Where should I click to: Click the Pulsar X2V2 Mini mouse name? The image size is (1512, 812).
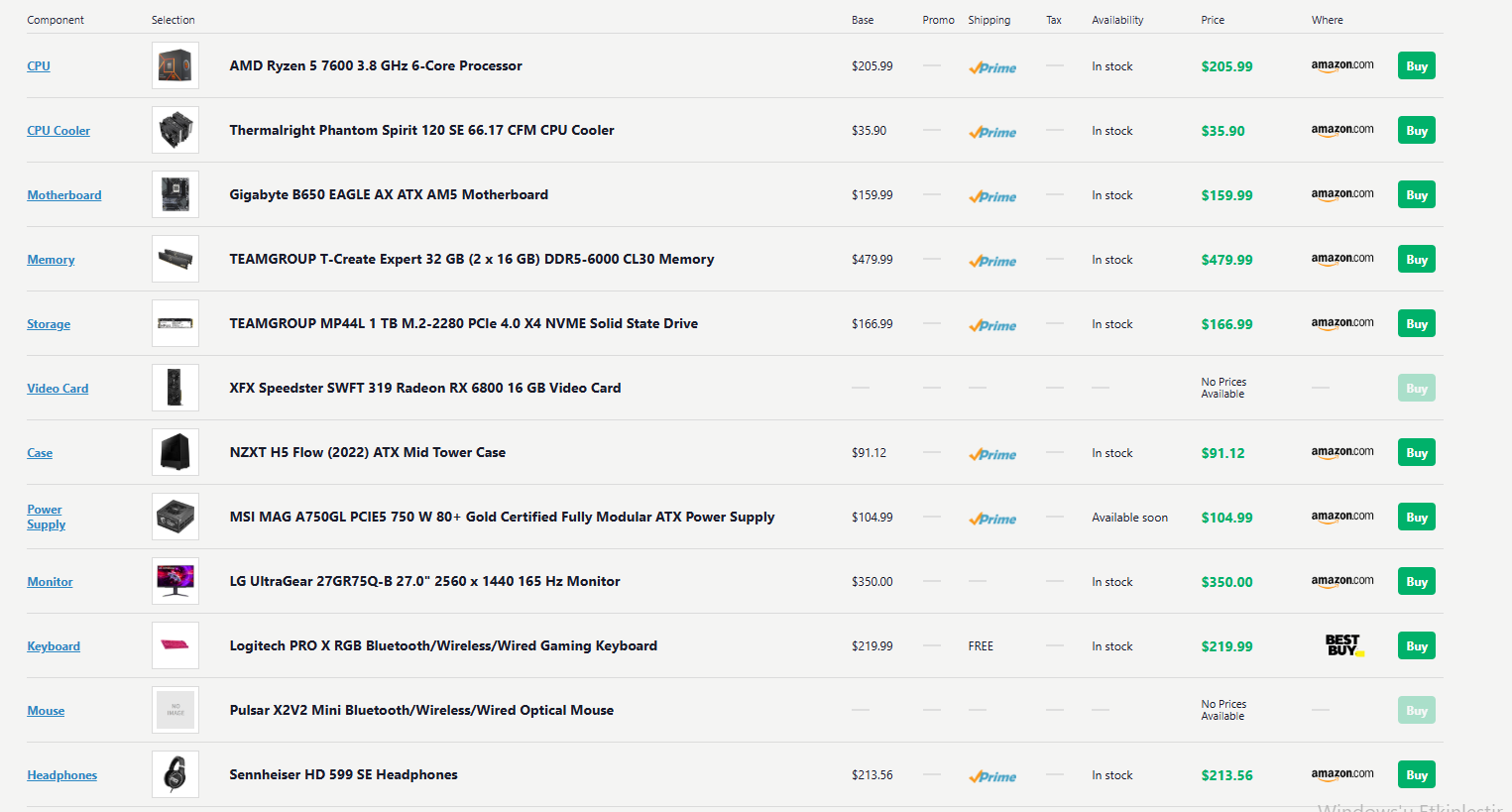421,710
